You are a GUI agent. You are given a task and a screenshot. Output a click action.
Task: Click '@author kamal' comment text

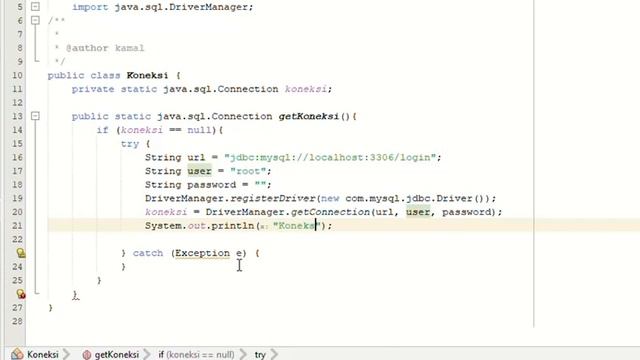click(x=105, y=48)
